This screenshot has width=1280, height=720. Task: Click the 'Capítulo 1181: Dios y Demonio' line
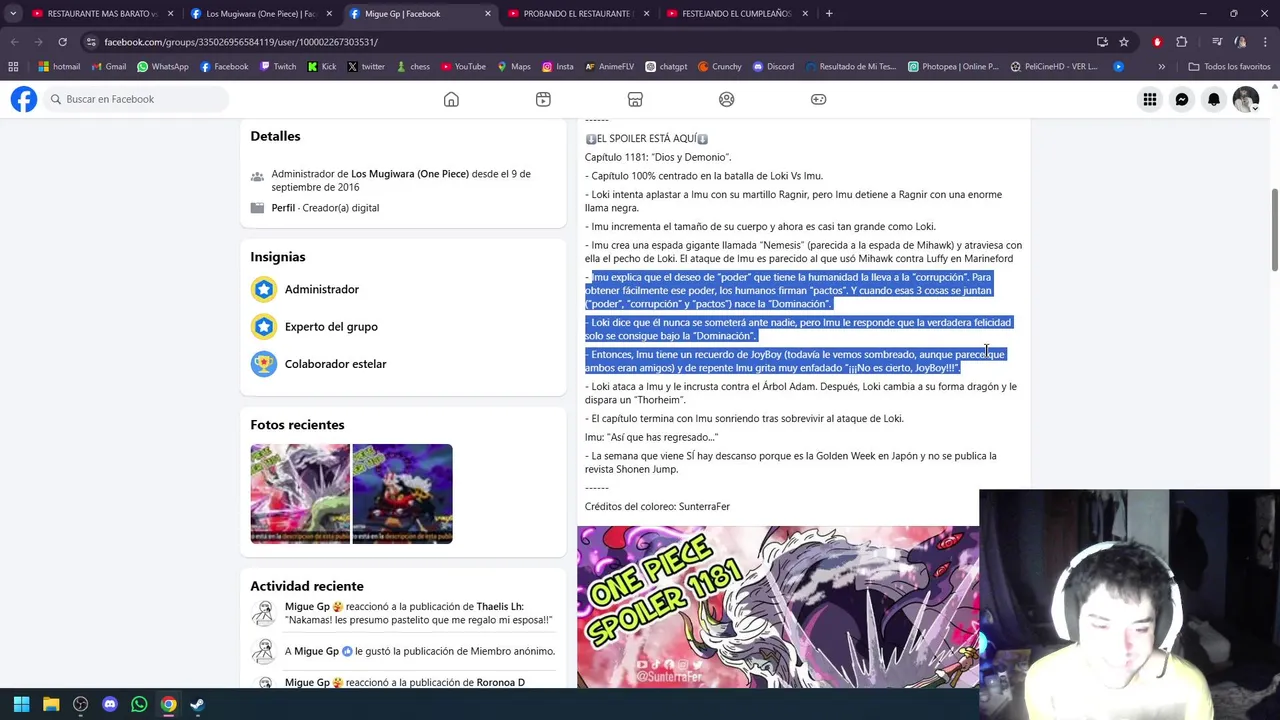[658, 157]
